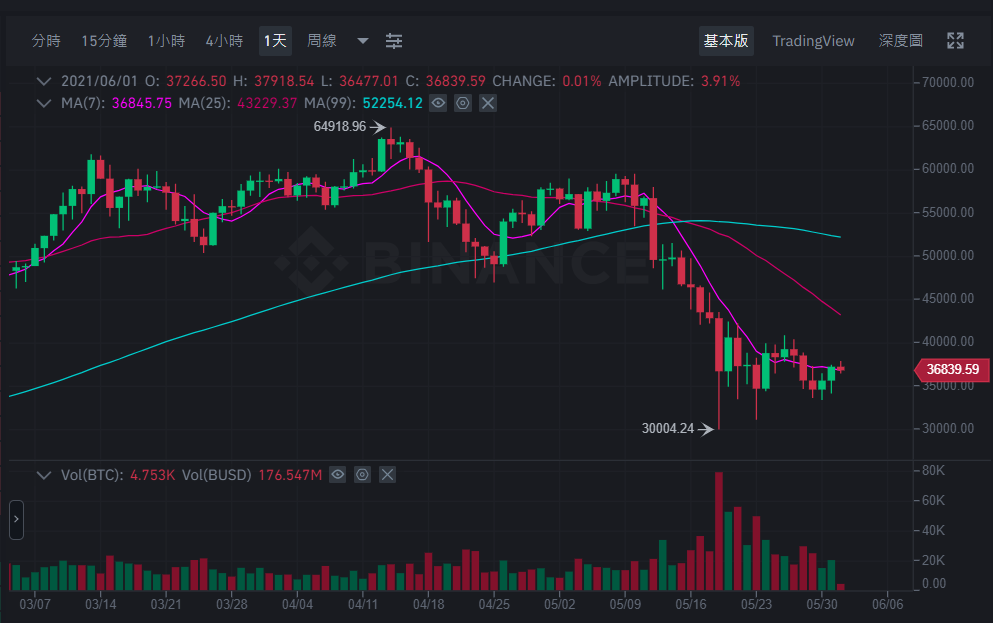
Task: Toggle visibility of the volume bars
Action: (338, 475)
